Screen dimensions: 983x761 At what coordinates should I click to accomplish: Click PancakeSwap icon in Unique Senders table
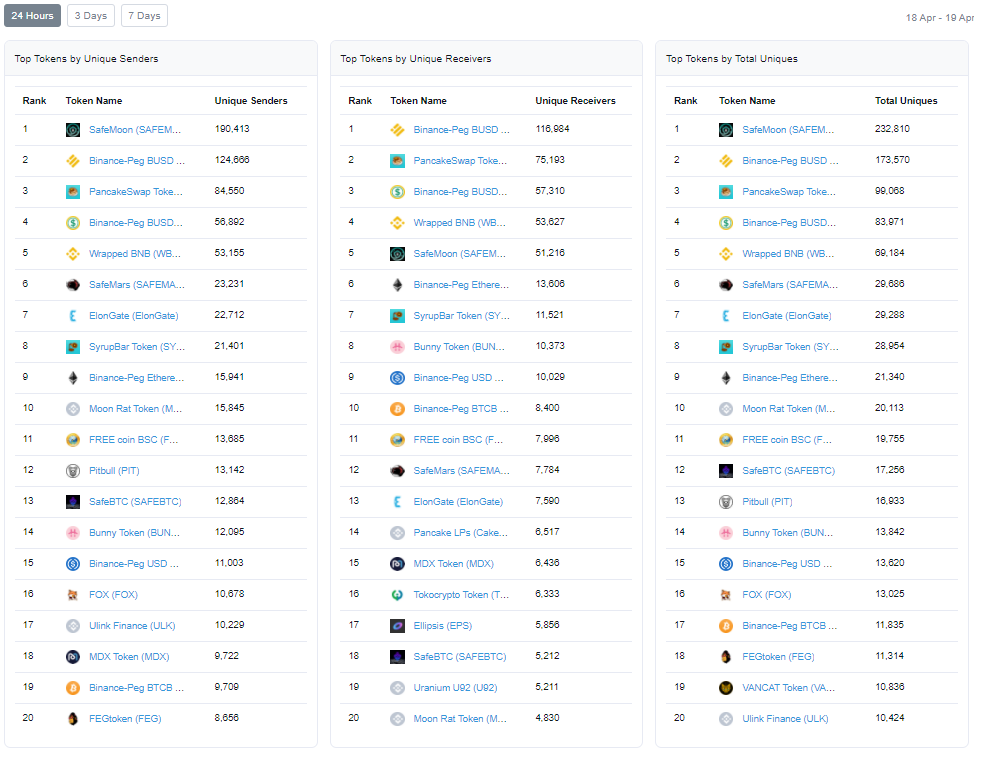point(73,192)
